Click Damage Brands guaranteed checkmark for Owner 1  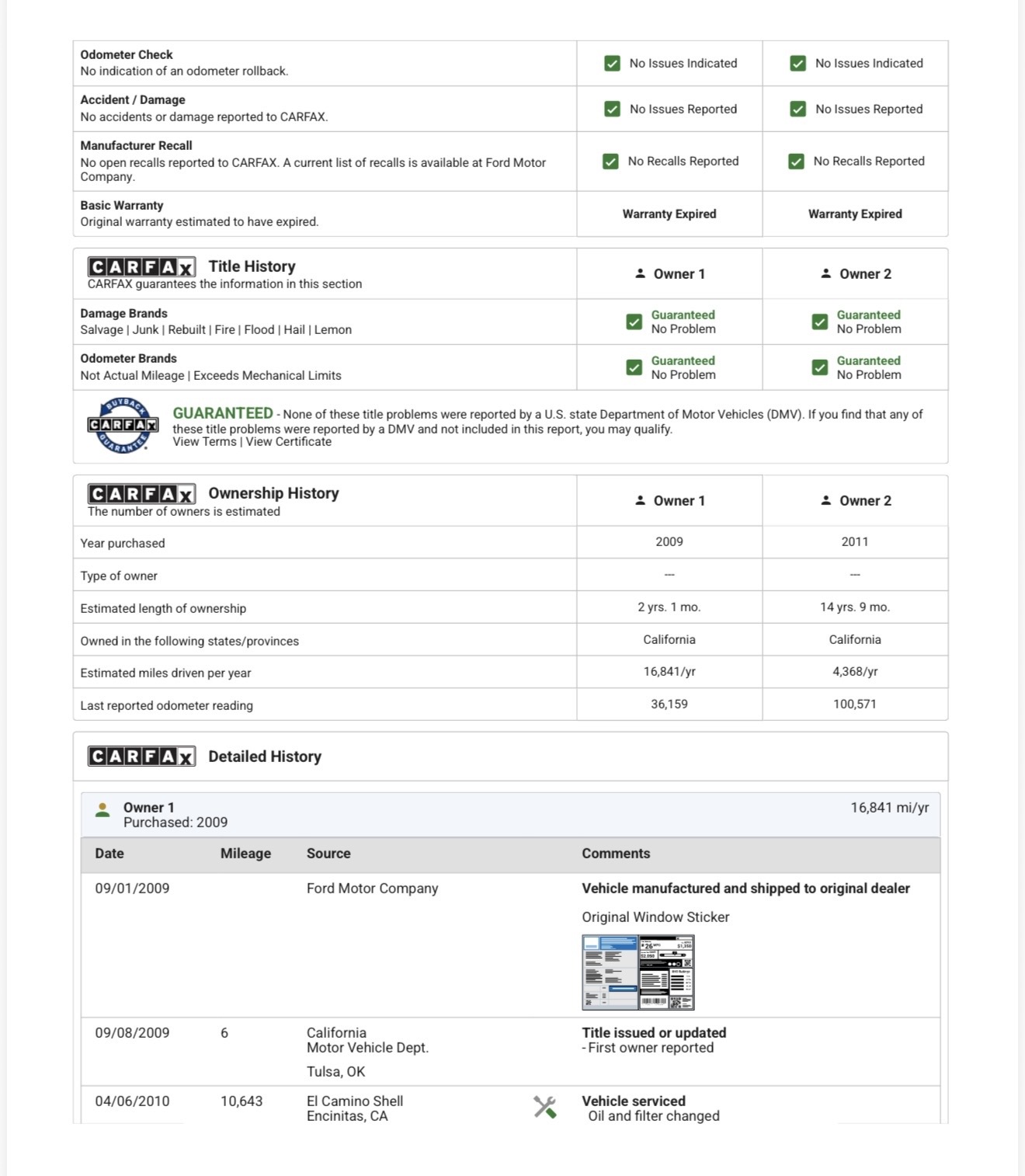634,322
